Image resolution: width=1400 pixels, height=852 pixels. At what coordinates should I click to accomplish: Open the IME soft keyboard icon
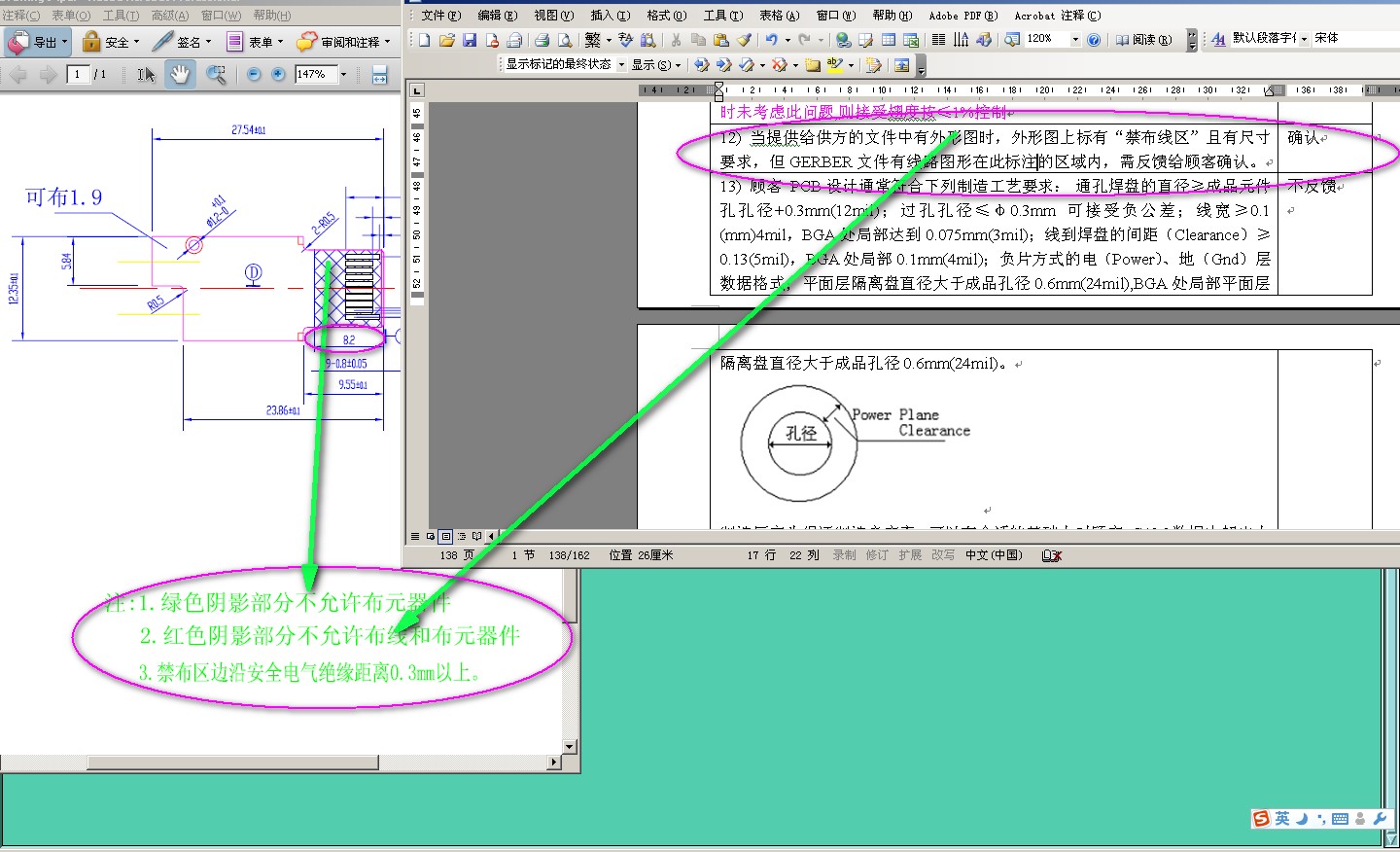click(1340, 819)
